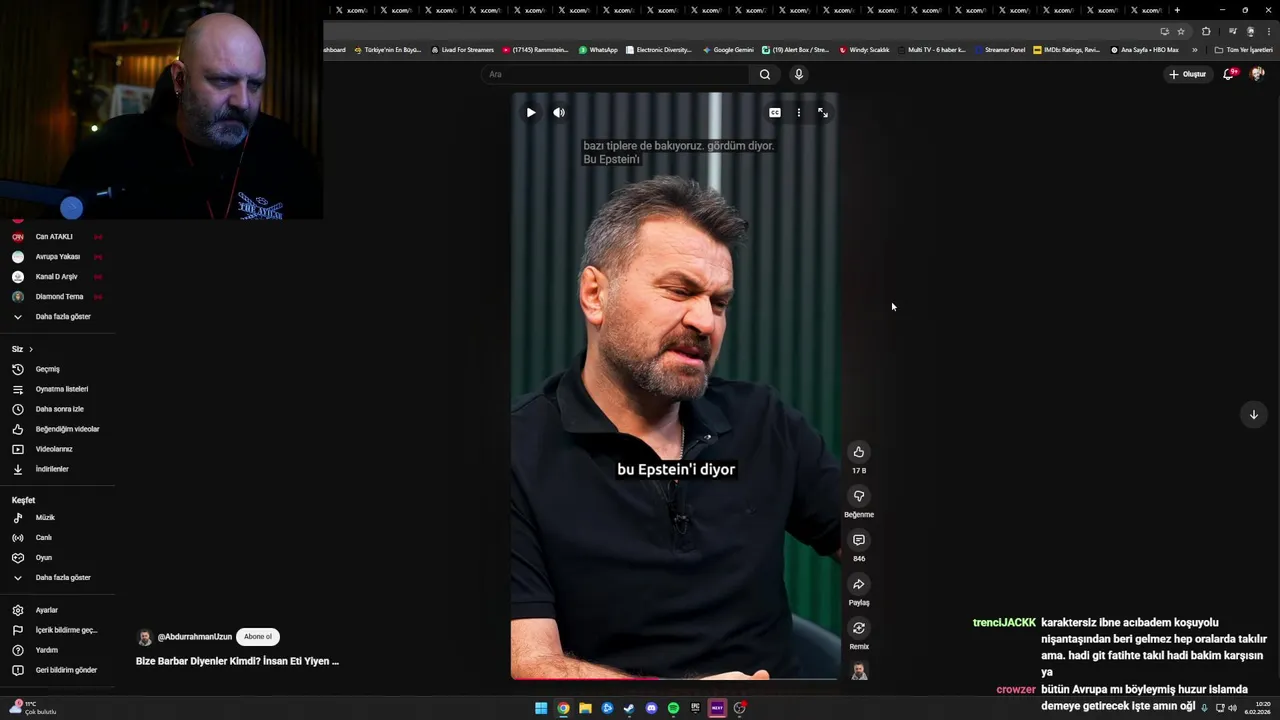Open Diamond Tema subscription
Screen dimensions: 1280x720
[x=58, y=297]
